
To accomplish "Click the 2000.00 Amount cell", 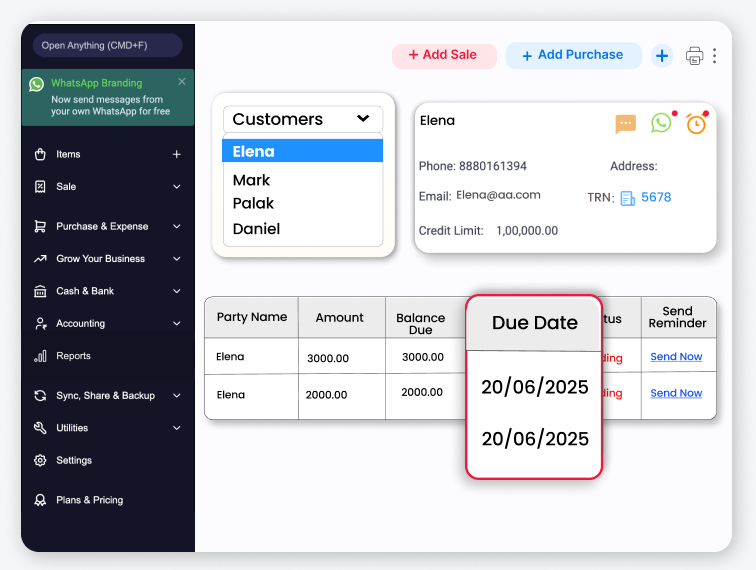I will (326, 395).
